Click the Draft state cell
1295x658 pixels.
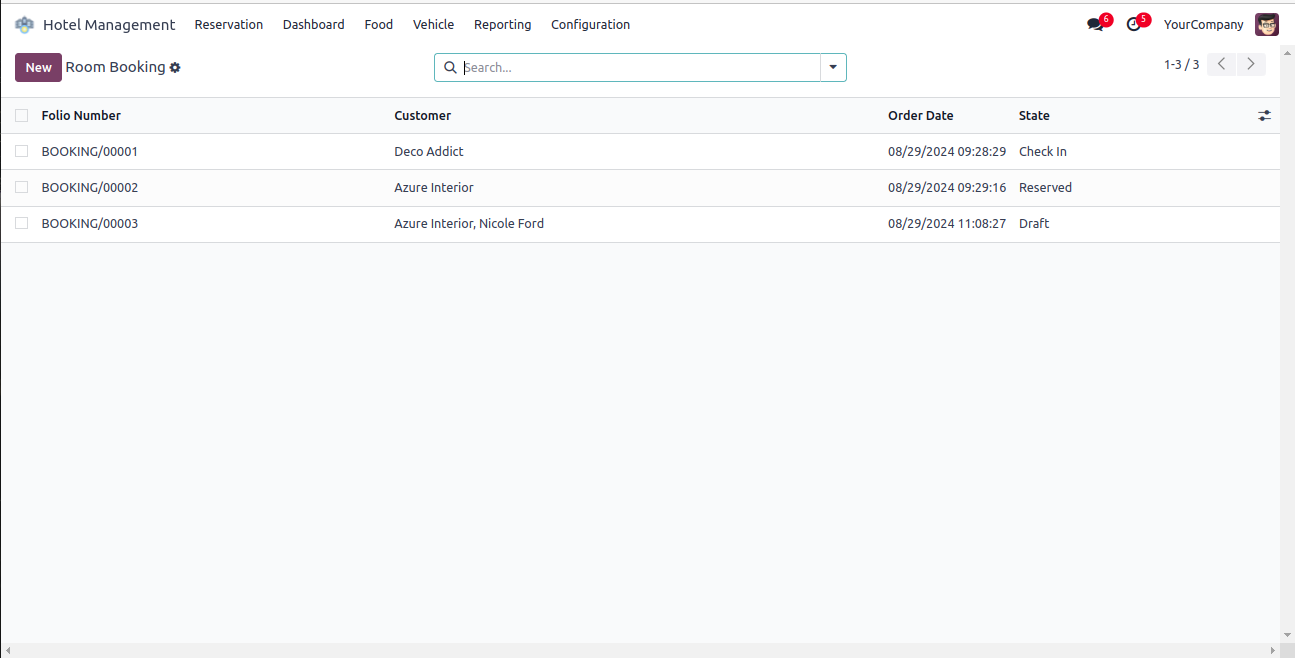coord(1034,224)
